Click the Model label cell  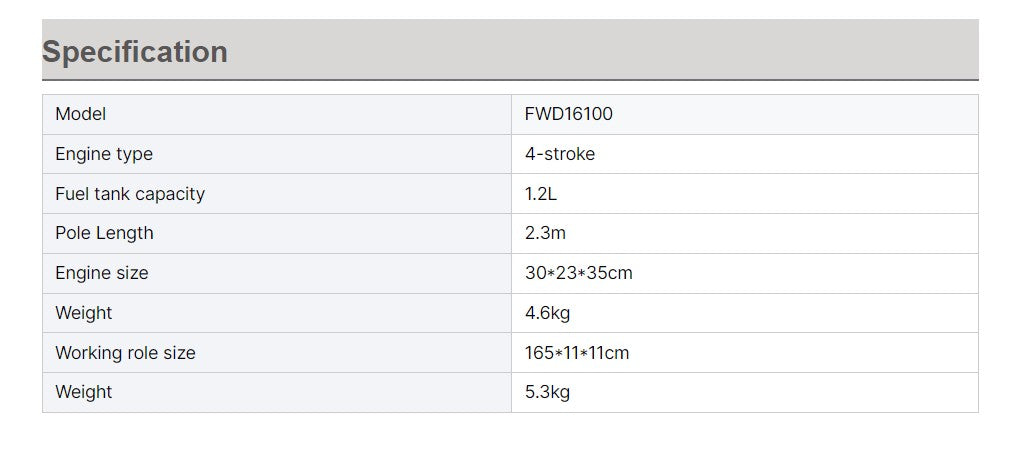tap(80, 114)
